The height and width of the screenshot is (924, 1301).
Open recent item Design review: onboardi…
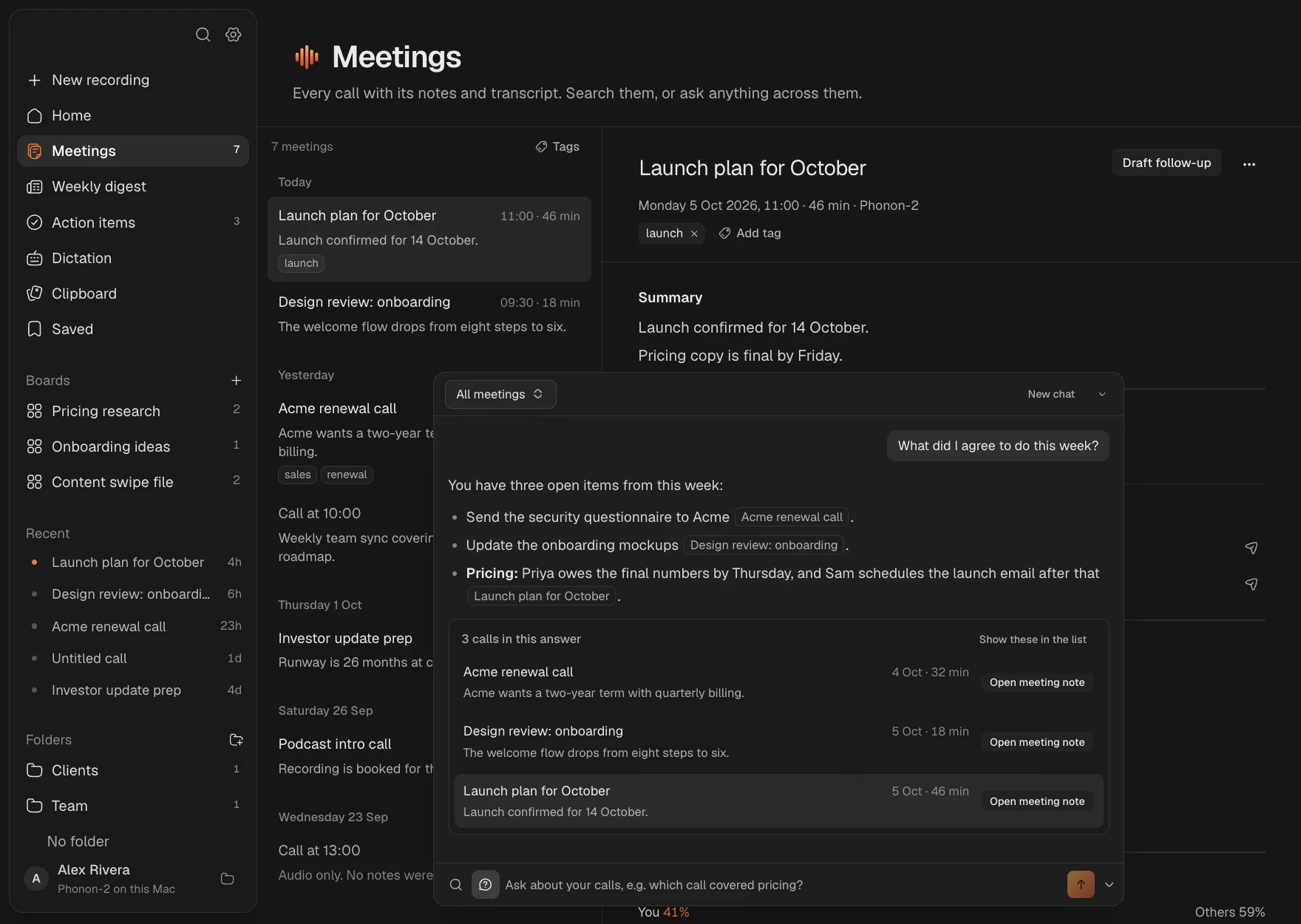pyautogui.click(x=133, y=594)
